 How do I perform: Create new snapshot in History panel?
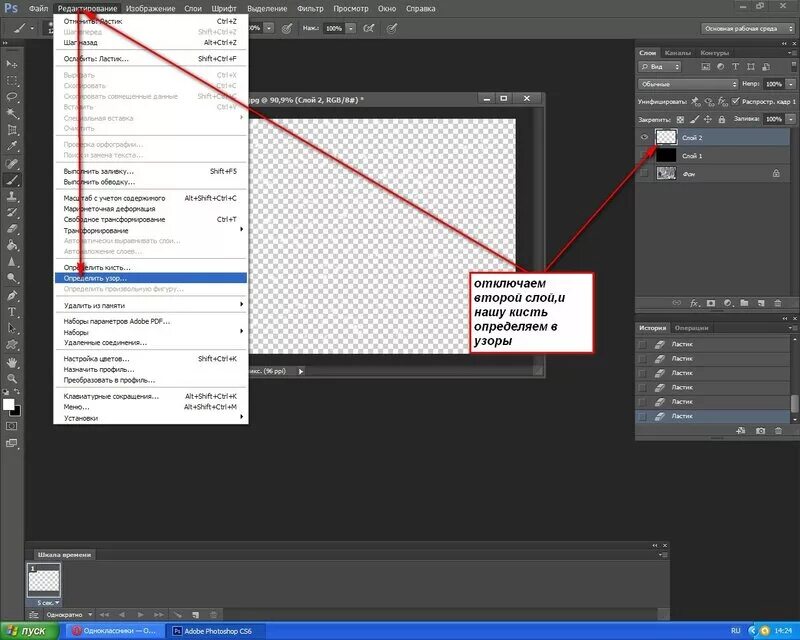[760, 431]
